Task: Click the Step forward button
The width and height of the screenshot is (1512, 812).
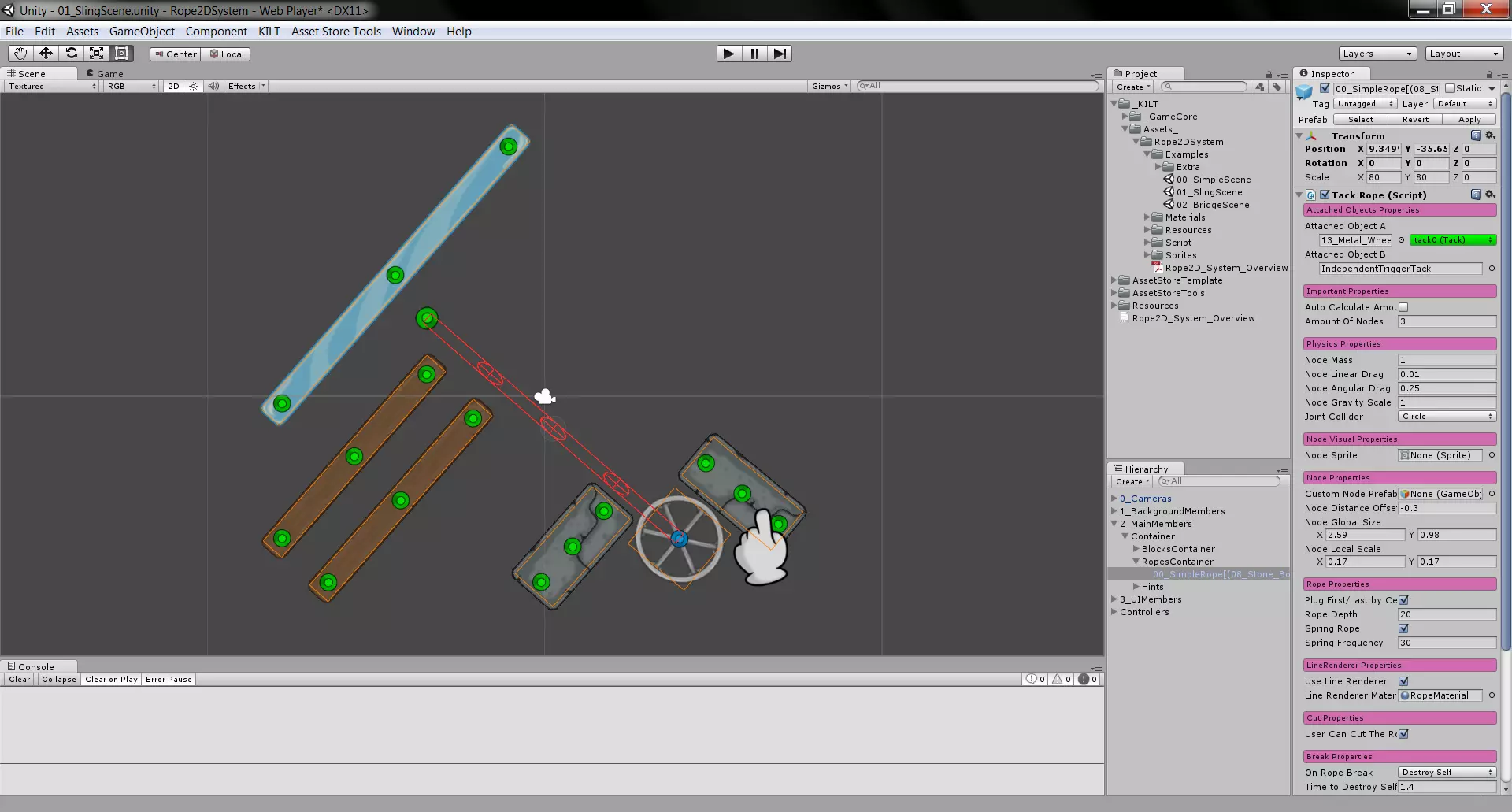Action: [780, 54]
